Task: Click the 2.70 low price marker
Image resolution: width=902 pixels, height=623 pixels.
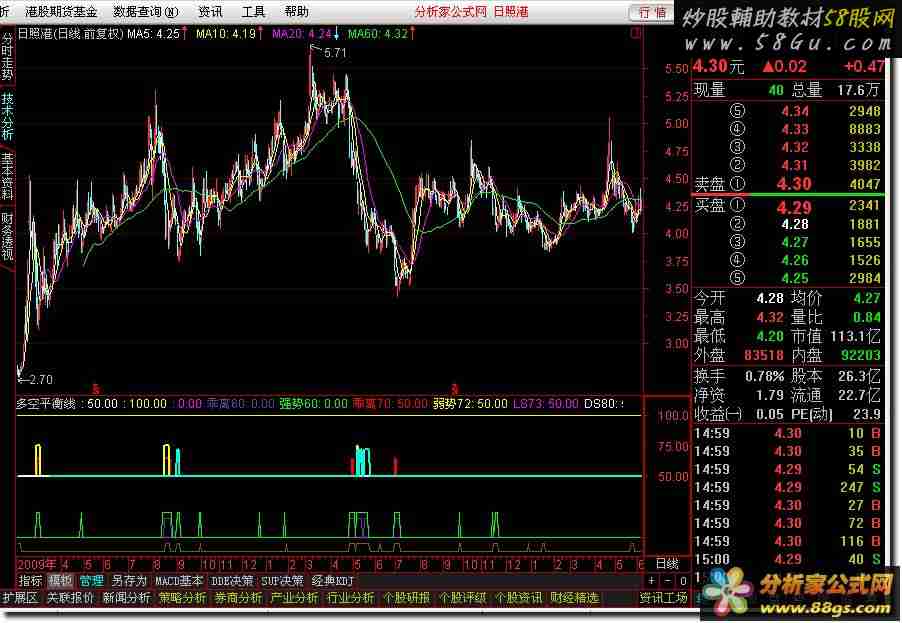Action: click(x=40, y=380)
